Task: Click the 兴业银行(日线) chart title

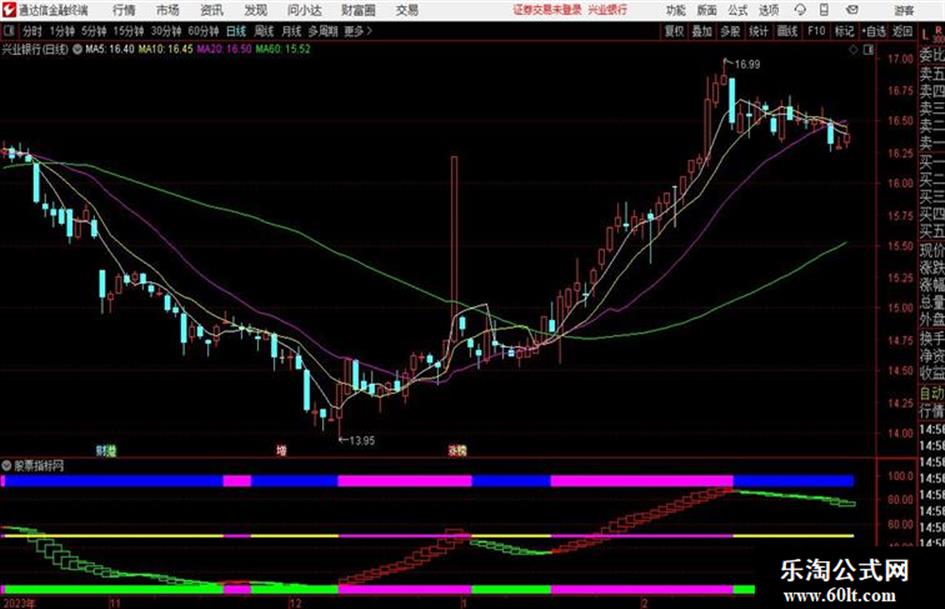Action: 35,49
